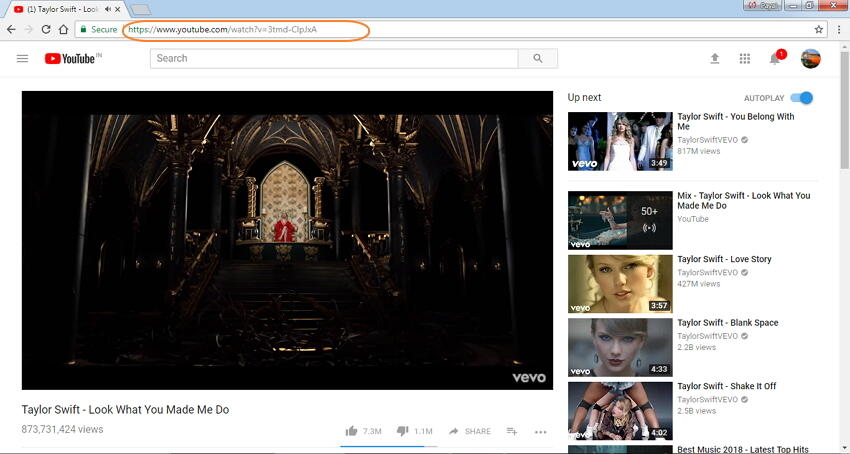Viewport: 850px width, 454px height.
Task: Visit TaylorSwiftVEVO channel under Blank Space
Action: (707, 336)
